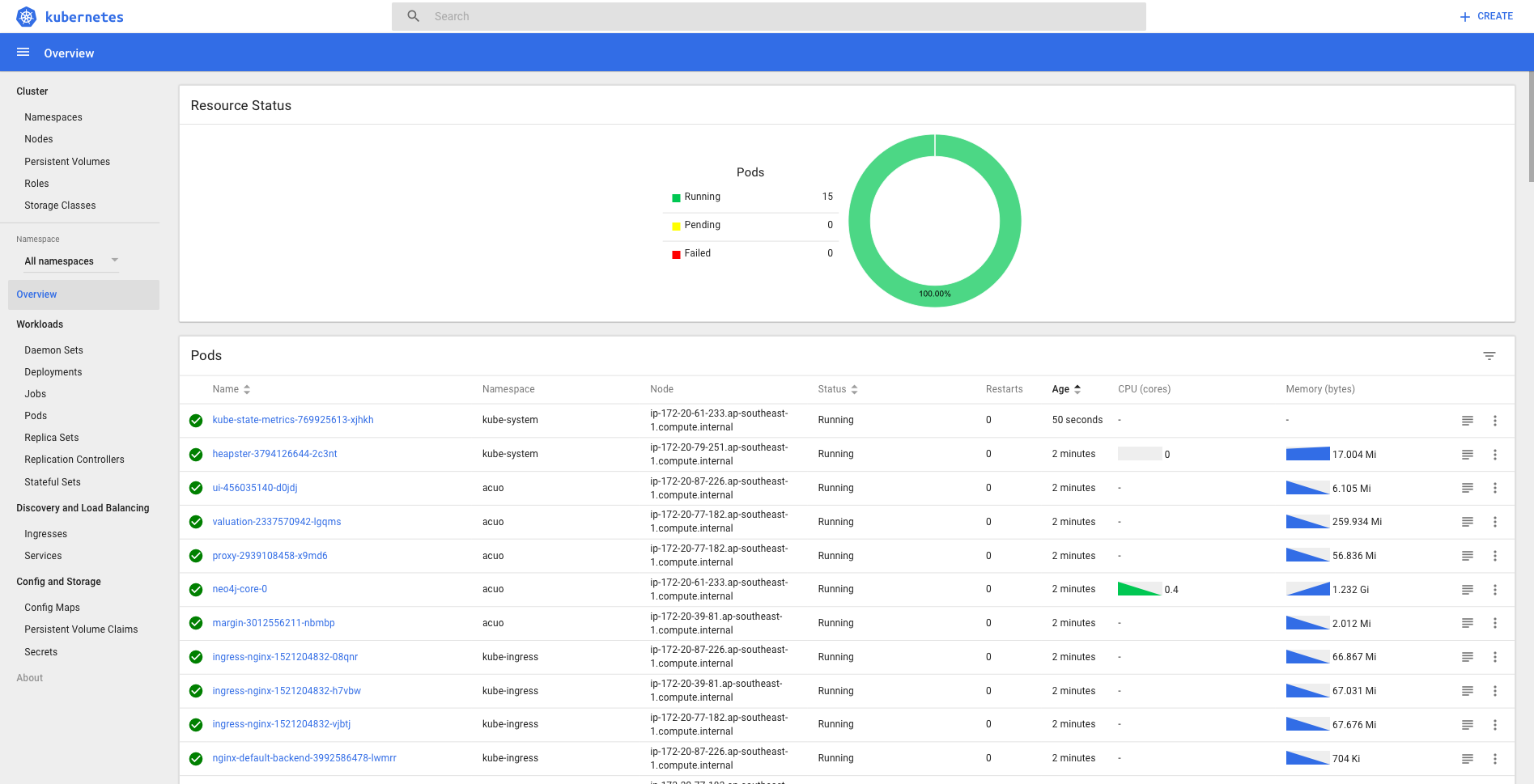Screen dimensions: 1534x784
Task: Open Services under Discovery and Load Balancing
Action: pos(43,556)
